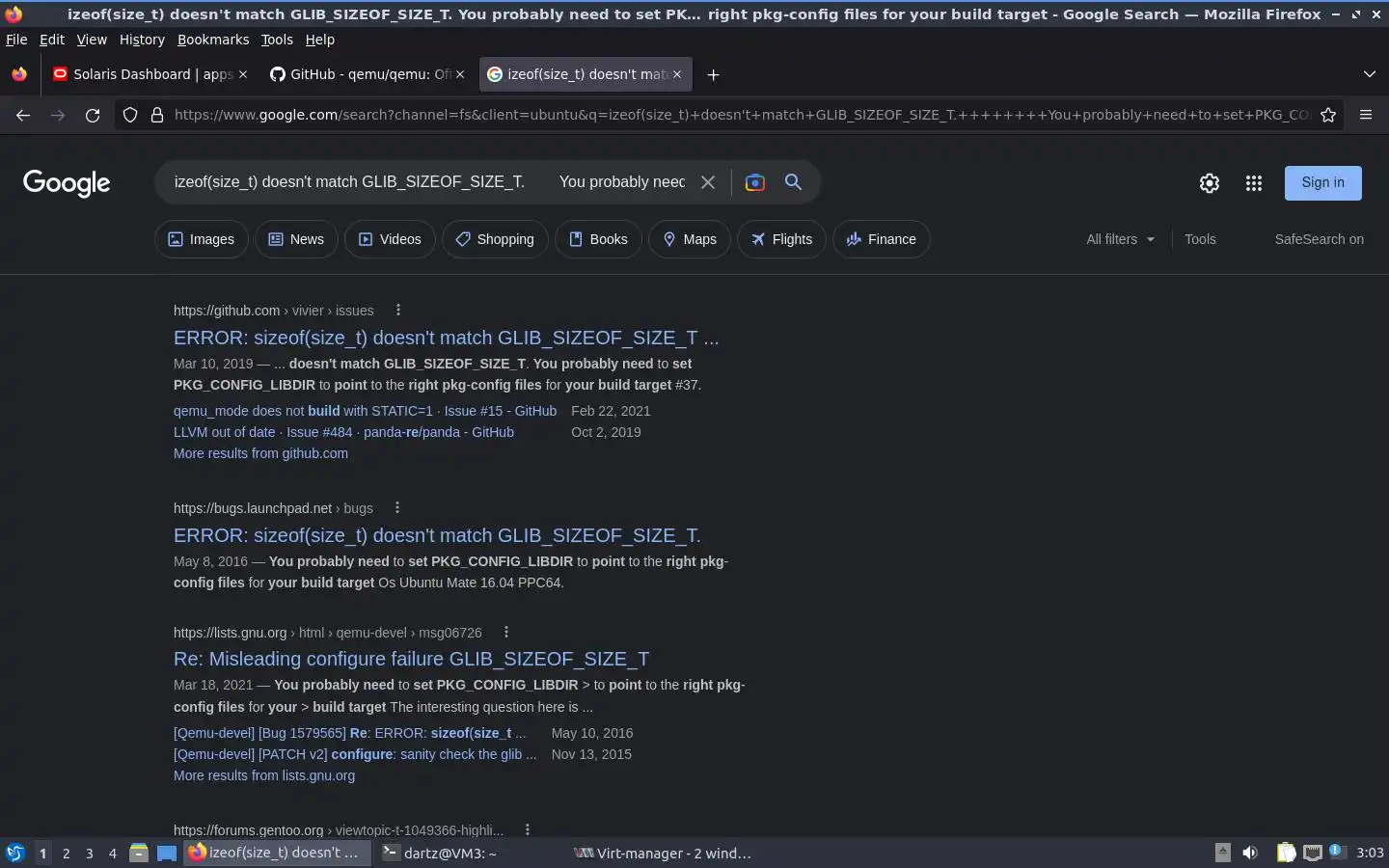Open the History menu
The width and height of the screenshot is (1389, 868).
[142, 40]
